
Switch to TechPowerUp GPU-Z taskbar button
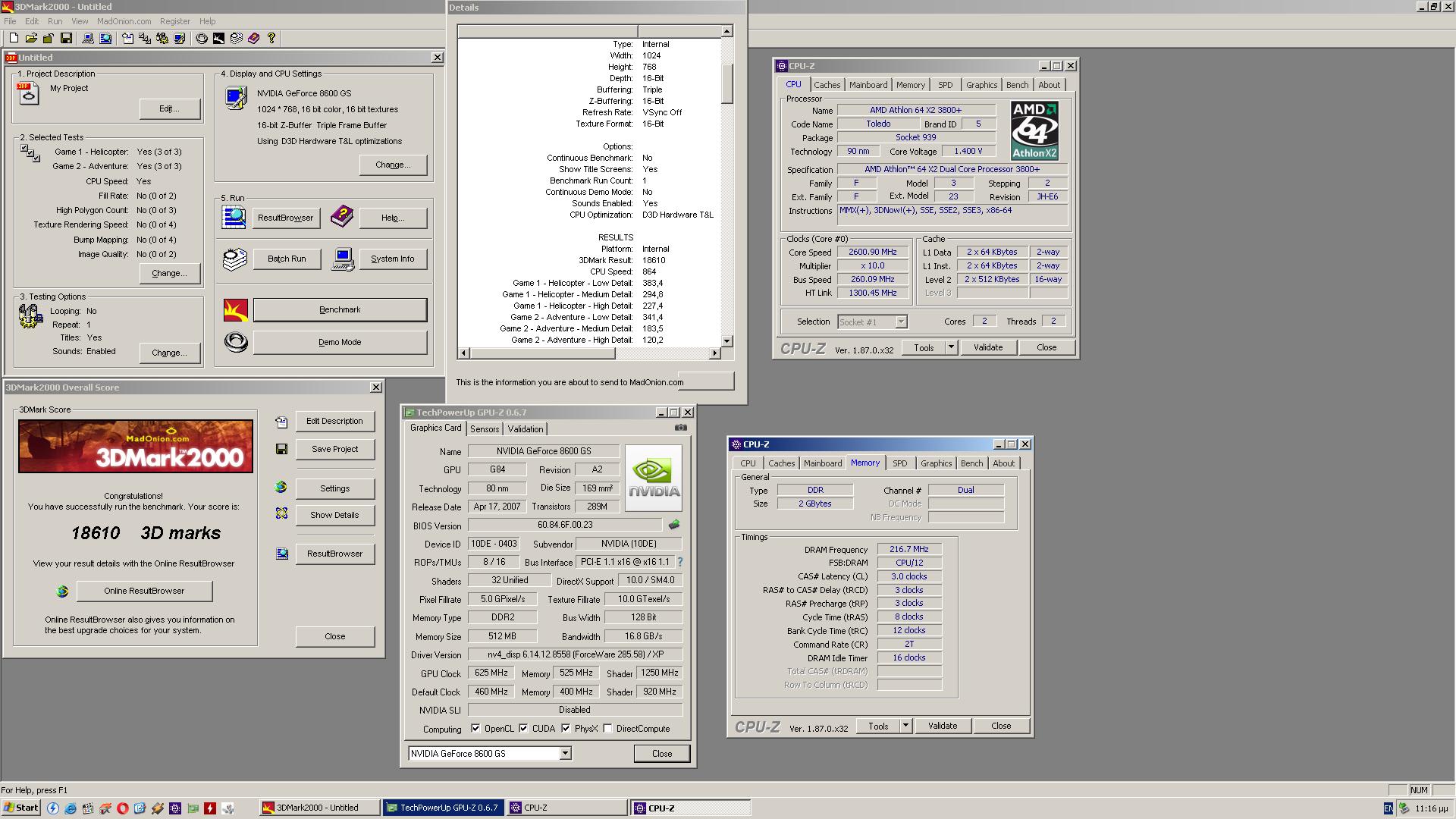point(443,808)
